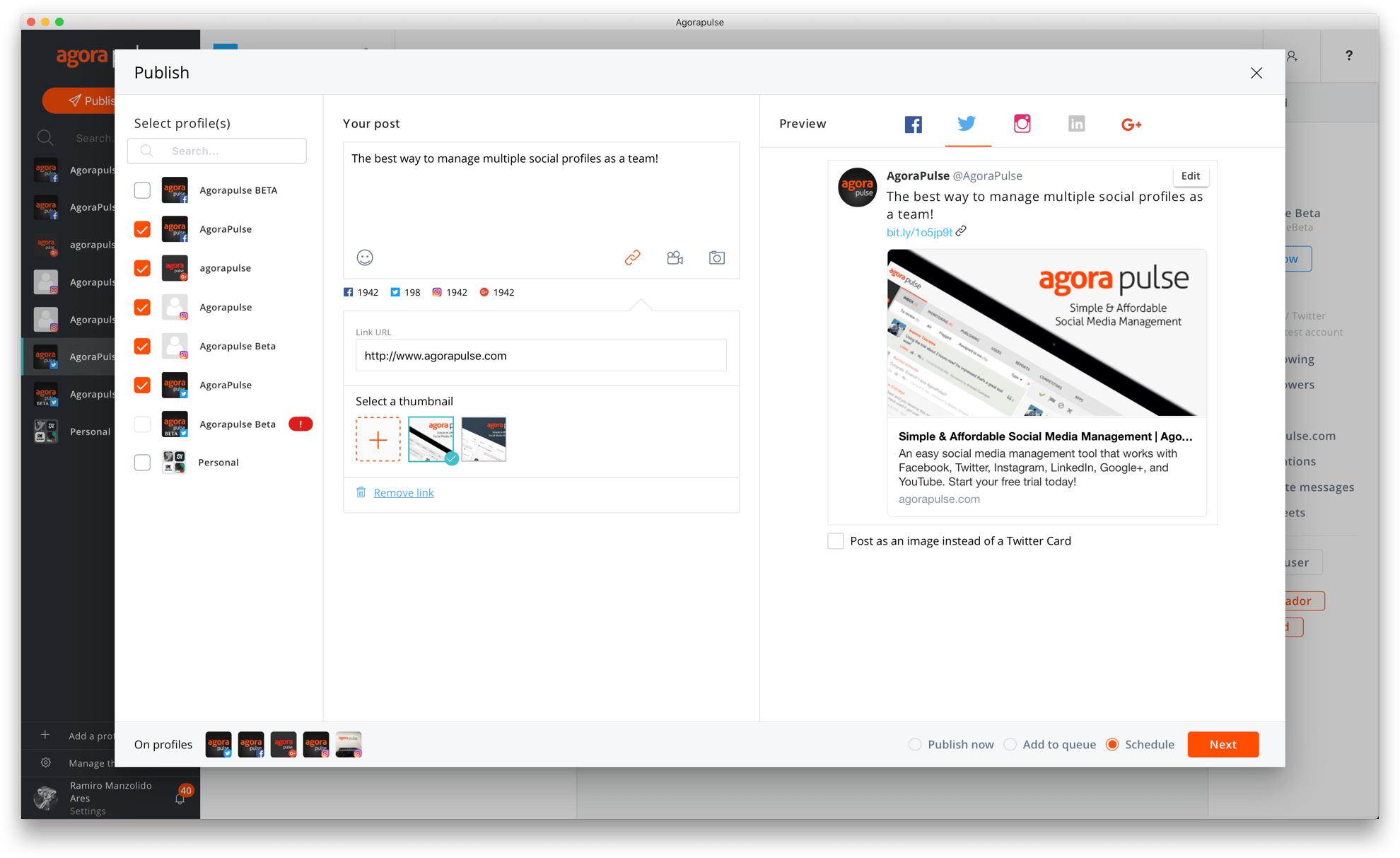Viewport: 1400px width, 858px height.
Task: Switch preview to LinkedIn tab
Action: coord(1076,124)
